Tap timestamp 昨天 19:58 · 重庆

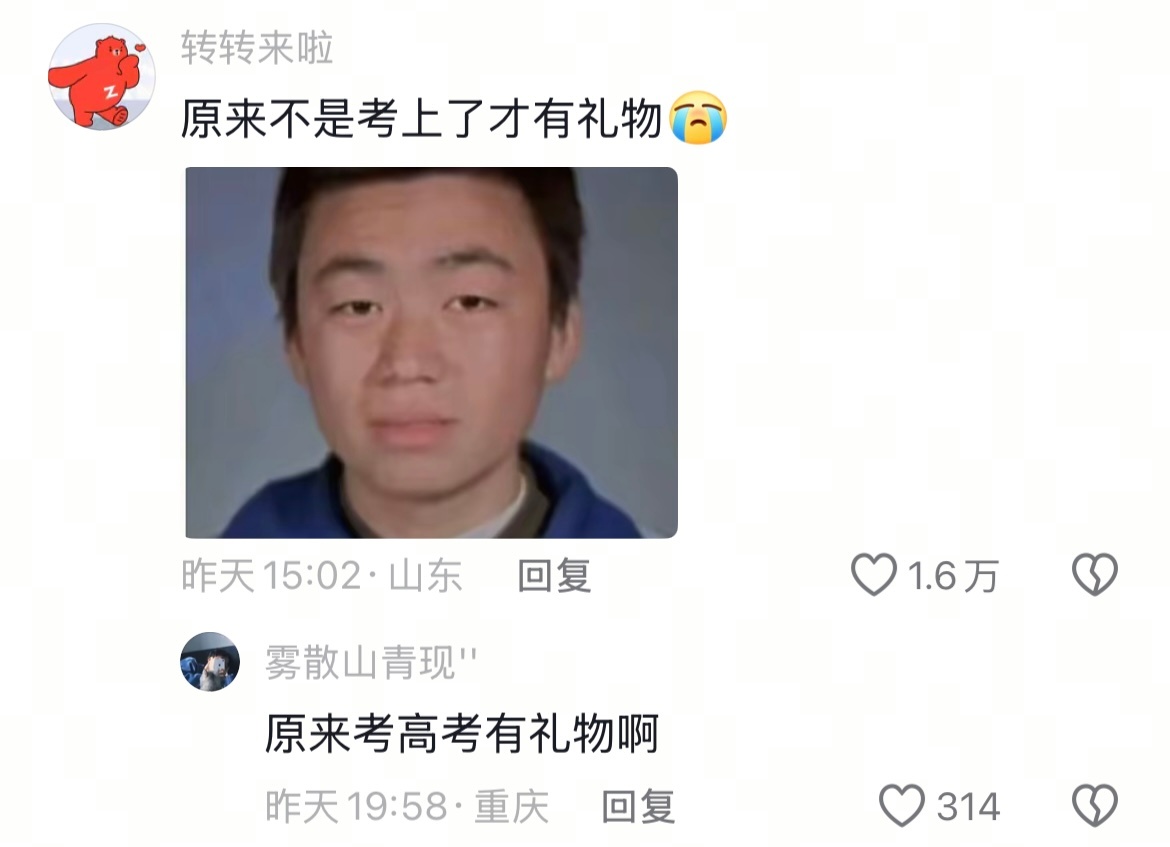pos(407,806)
